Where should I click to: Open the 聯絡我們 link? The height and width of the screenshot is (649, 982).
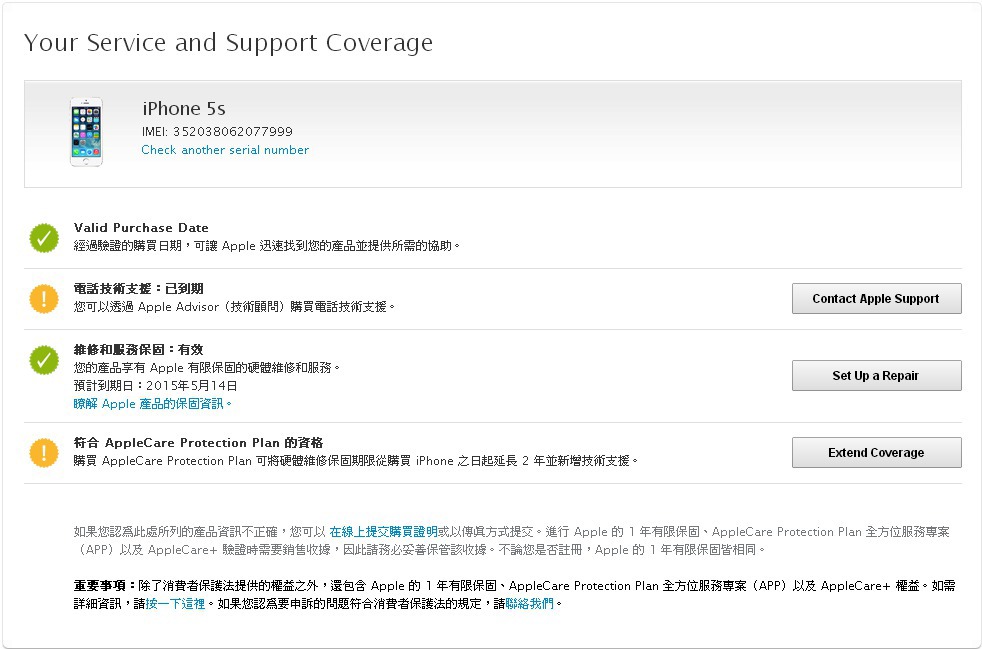coord(530,604)
